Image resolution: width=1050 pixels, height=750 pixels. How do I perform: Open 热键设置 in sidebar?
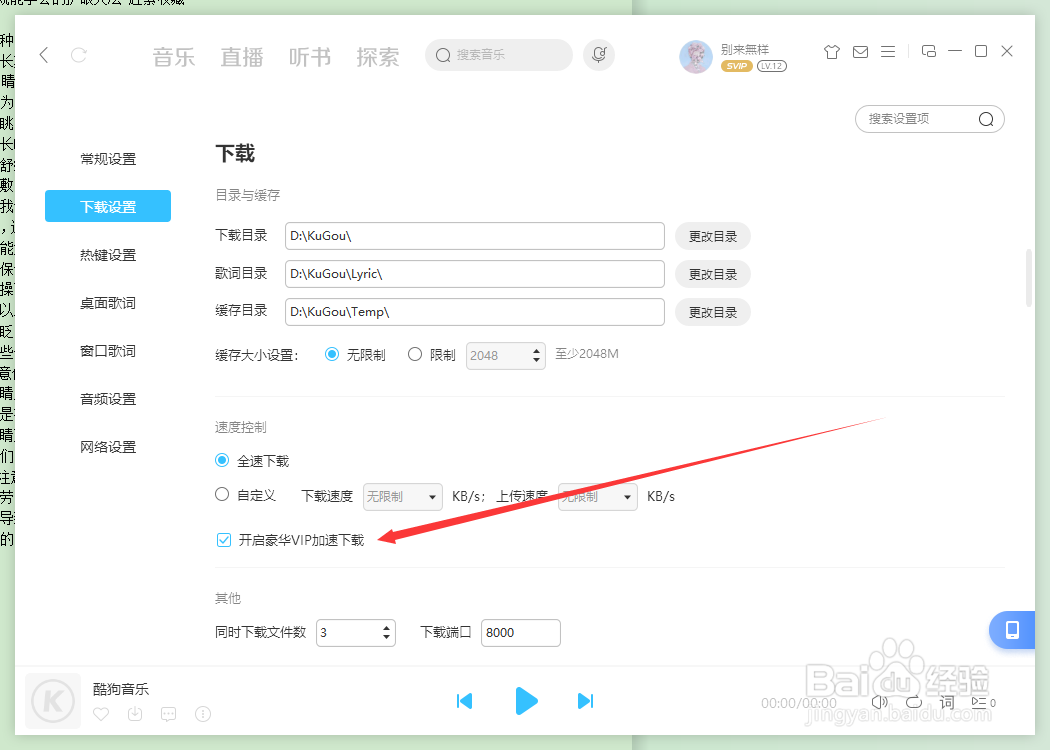pyautogui.click(x=108, y=254)
